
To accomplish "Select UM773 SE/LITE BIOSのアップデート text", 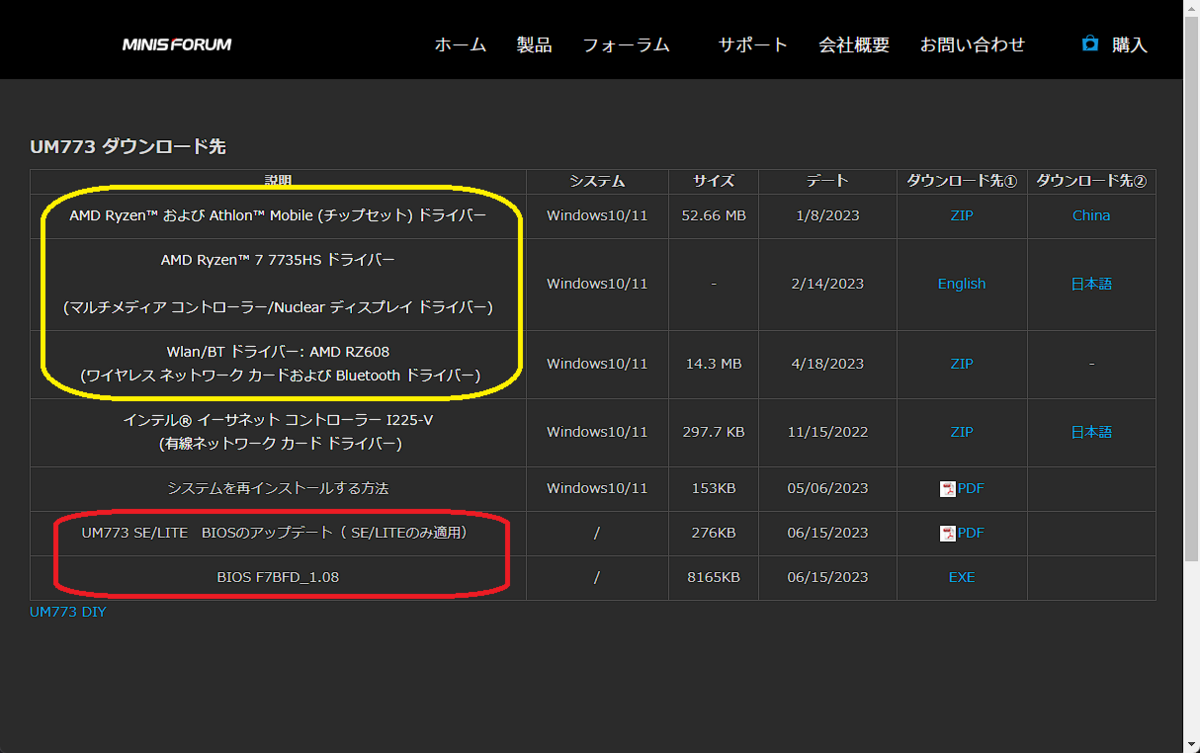I will tap(274, 532).
